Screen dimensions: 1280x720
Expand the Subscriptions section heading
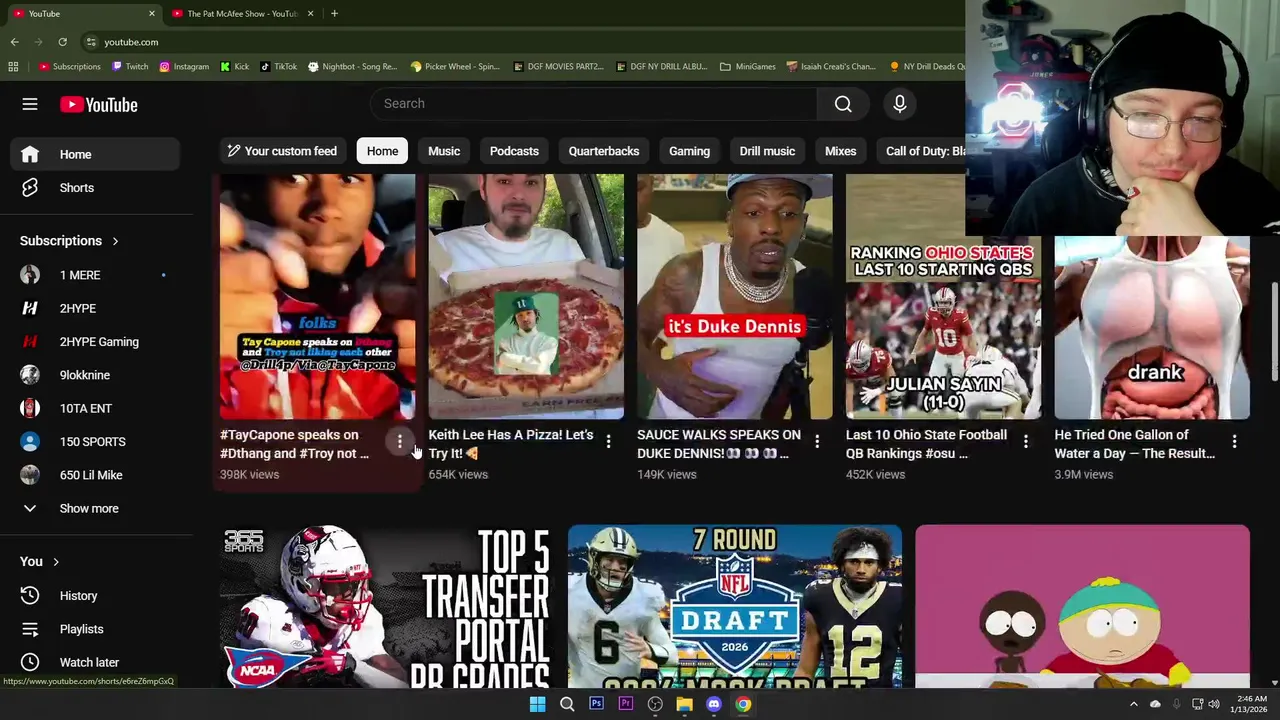(69, 241)
